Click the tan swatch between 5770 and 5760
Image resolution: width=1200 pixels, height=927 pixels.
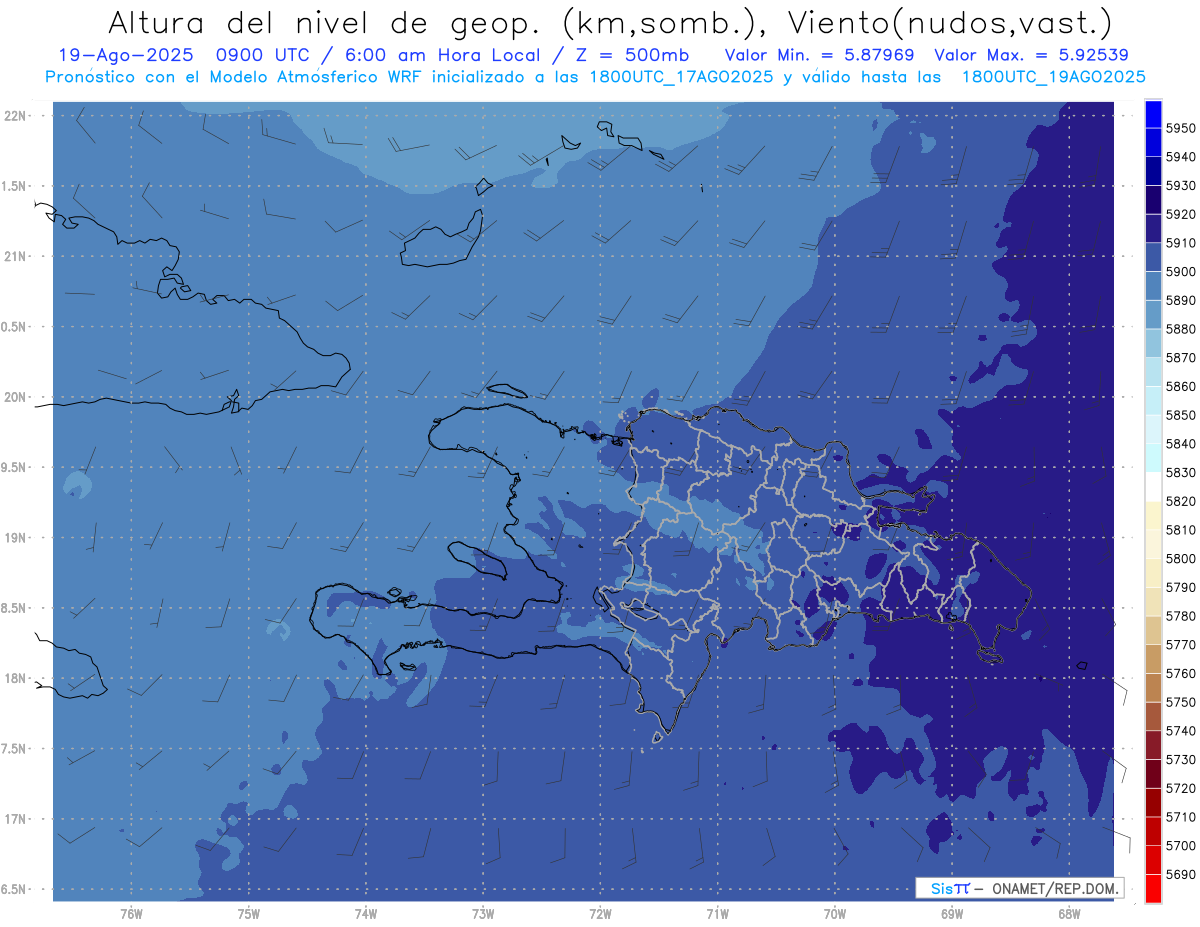pos(1153,658)
